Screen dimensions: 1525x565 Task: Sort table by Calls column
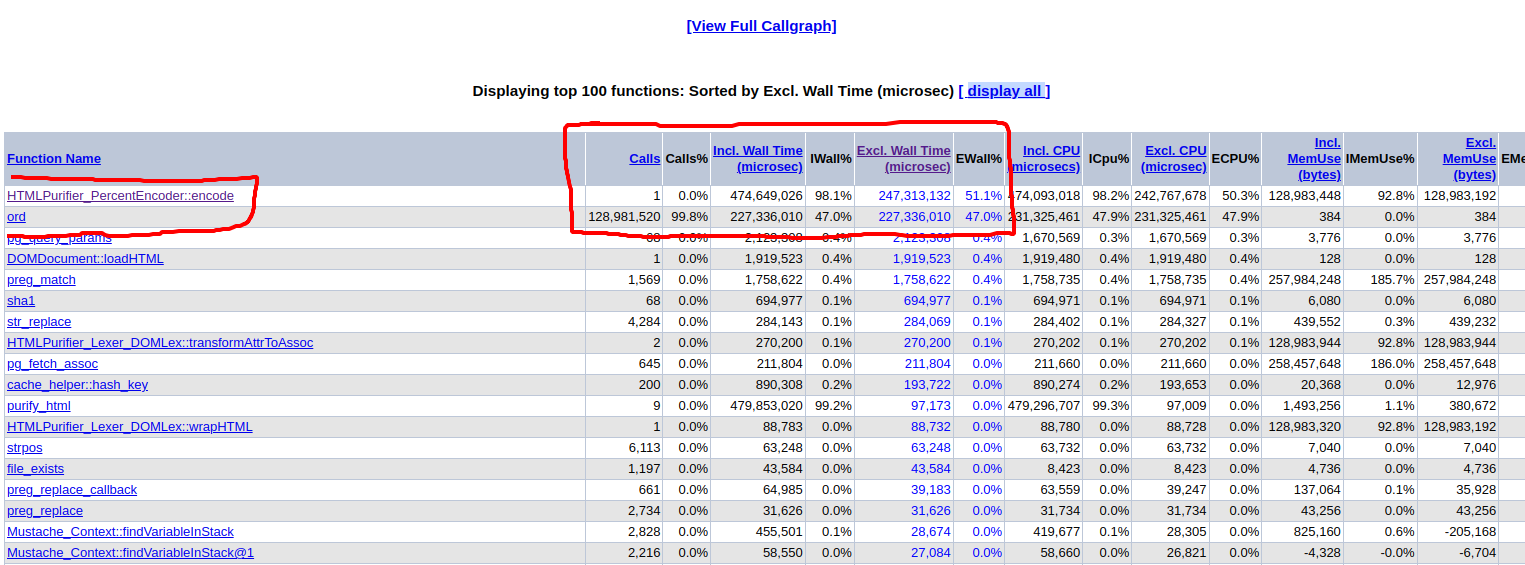pos(644,159)
